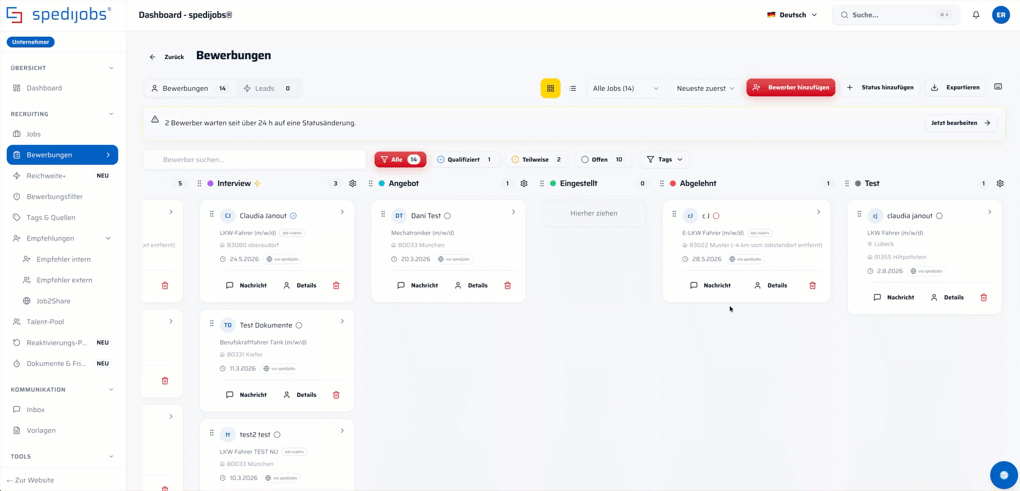Expand Dani Test card chevron
1020x491 pixels.
tap(513, 212)
